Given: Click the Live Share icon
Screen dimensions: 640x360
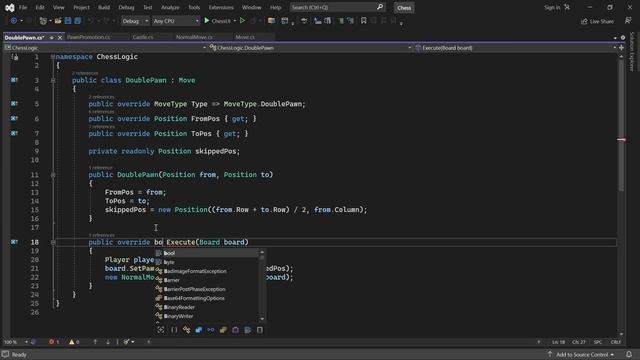Looking at the screenshot, I should 584,21.
